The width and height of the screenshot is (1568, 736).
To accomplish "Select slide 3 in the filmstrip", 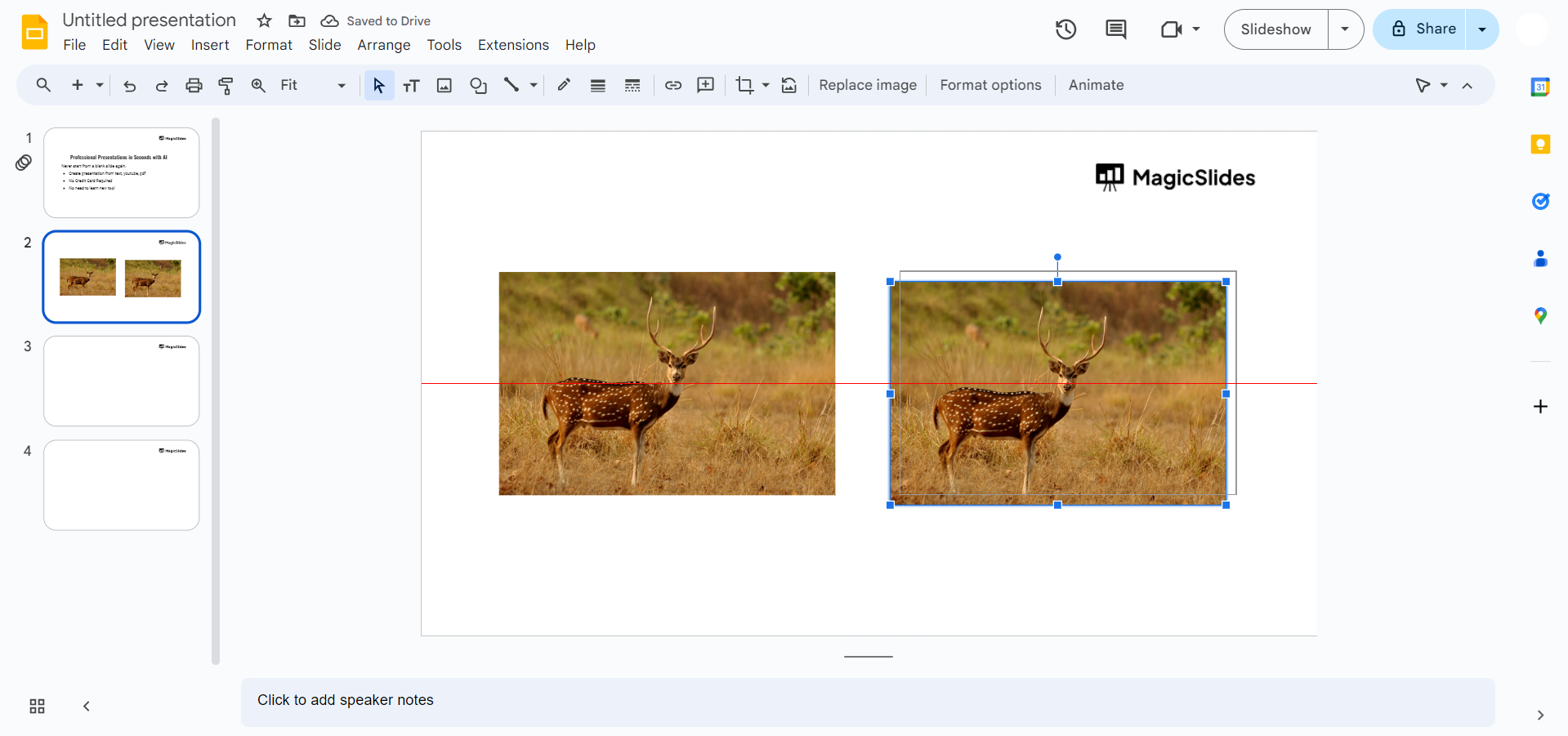I will point(121,381).
